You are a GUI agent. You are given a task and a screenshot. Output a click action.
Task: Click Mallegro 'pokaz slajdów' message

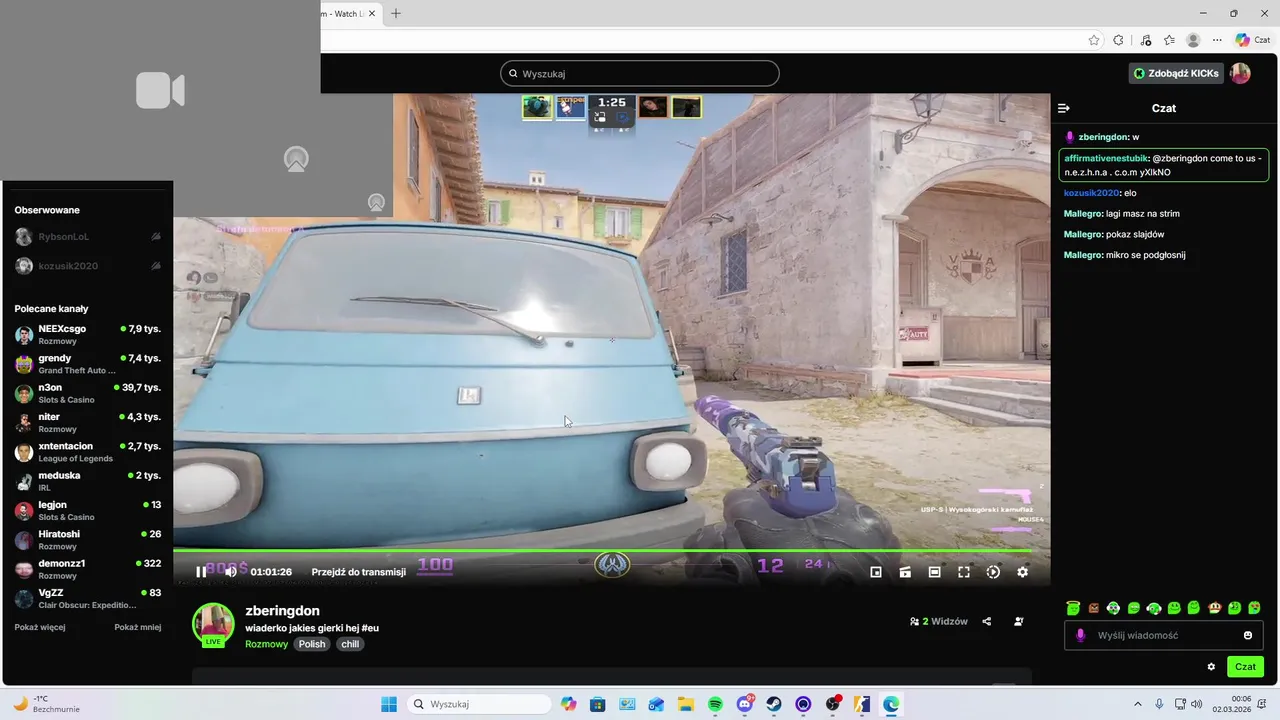1114,234
